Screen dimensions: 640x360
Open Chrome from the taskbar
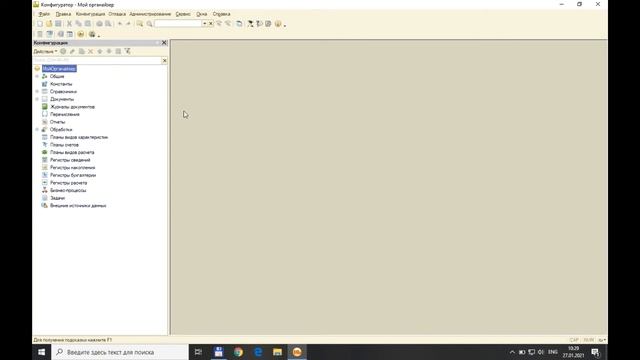pos(238,352)
